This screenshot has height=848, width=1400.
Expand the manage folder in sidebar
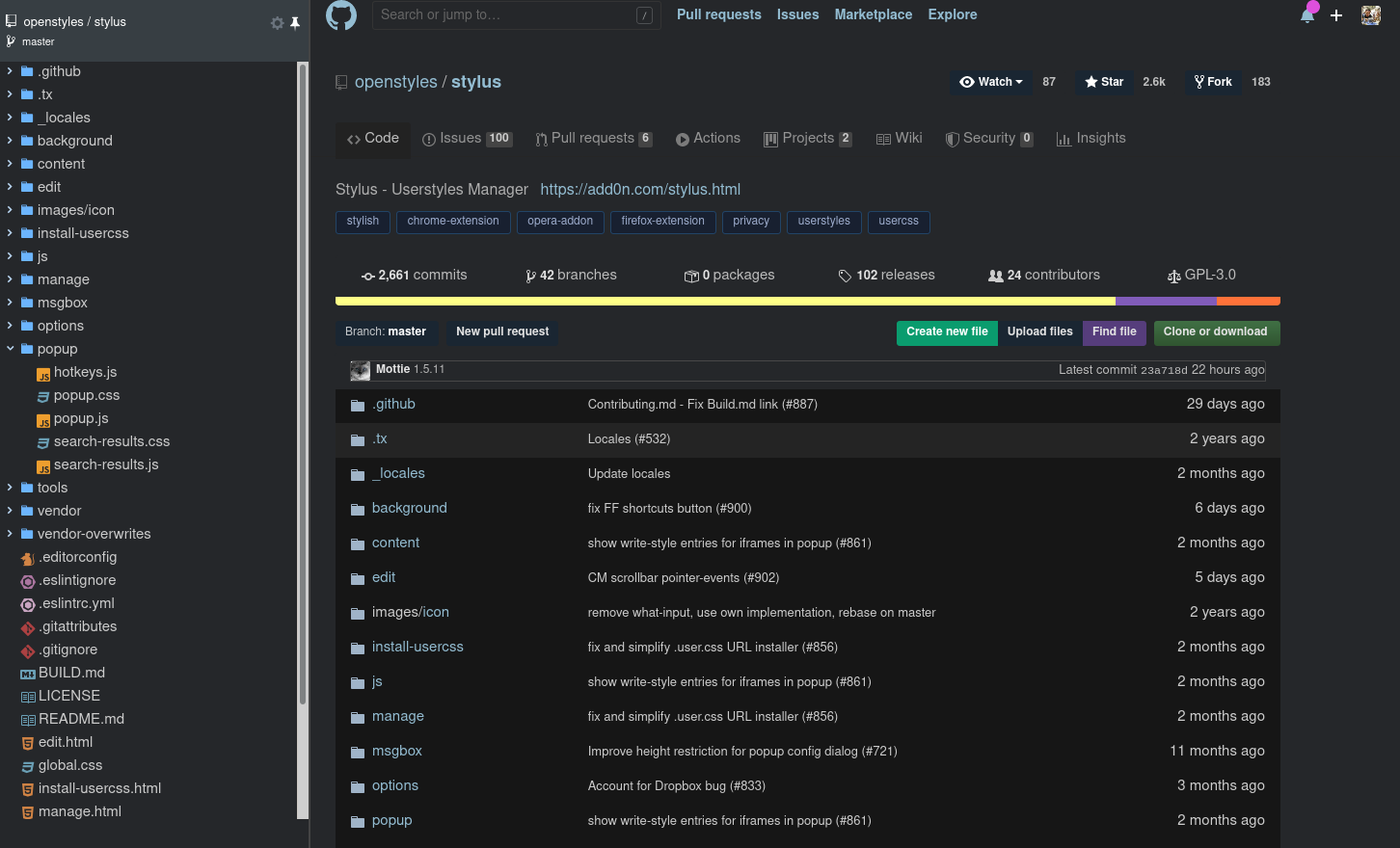click(10, 279)
